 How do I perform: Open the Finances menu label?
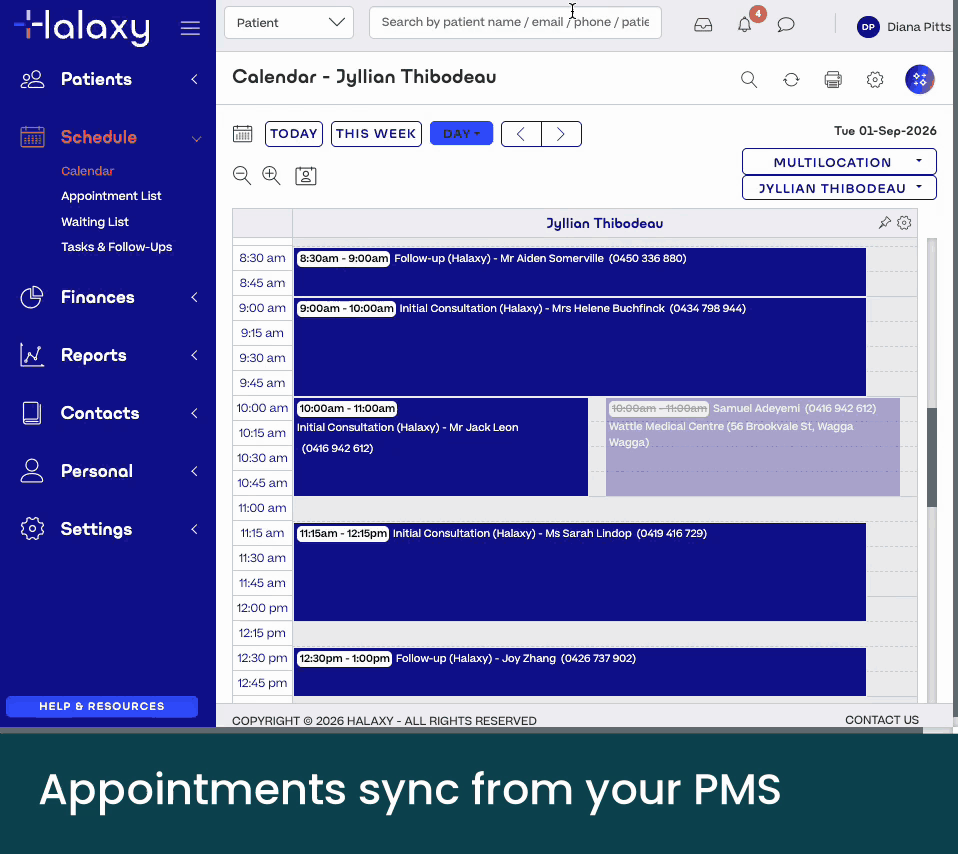(98, 297)
